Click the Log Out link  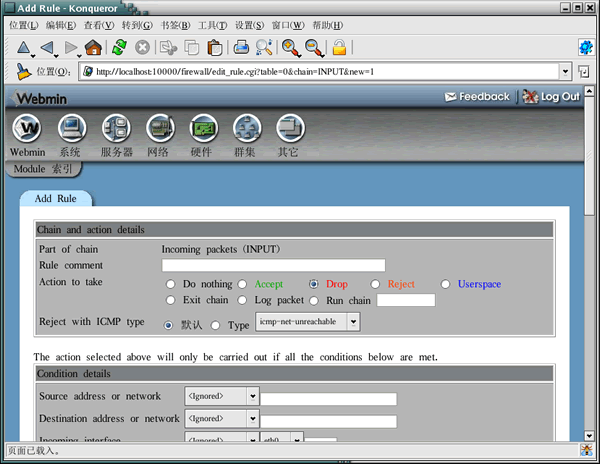pos(551,97)
